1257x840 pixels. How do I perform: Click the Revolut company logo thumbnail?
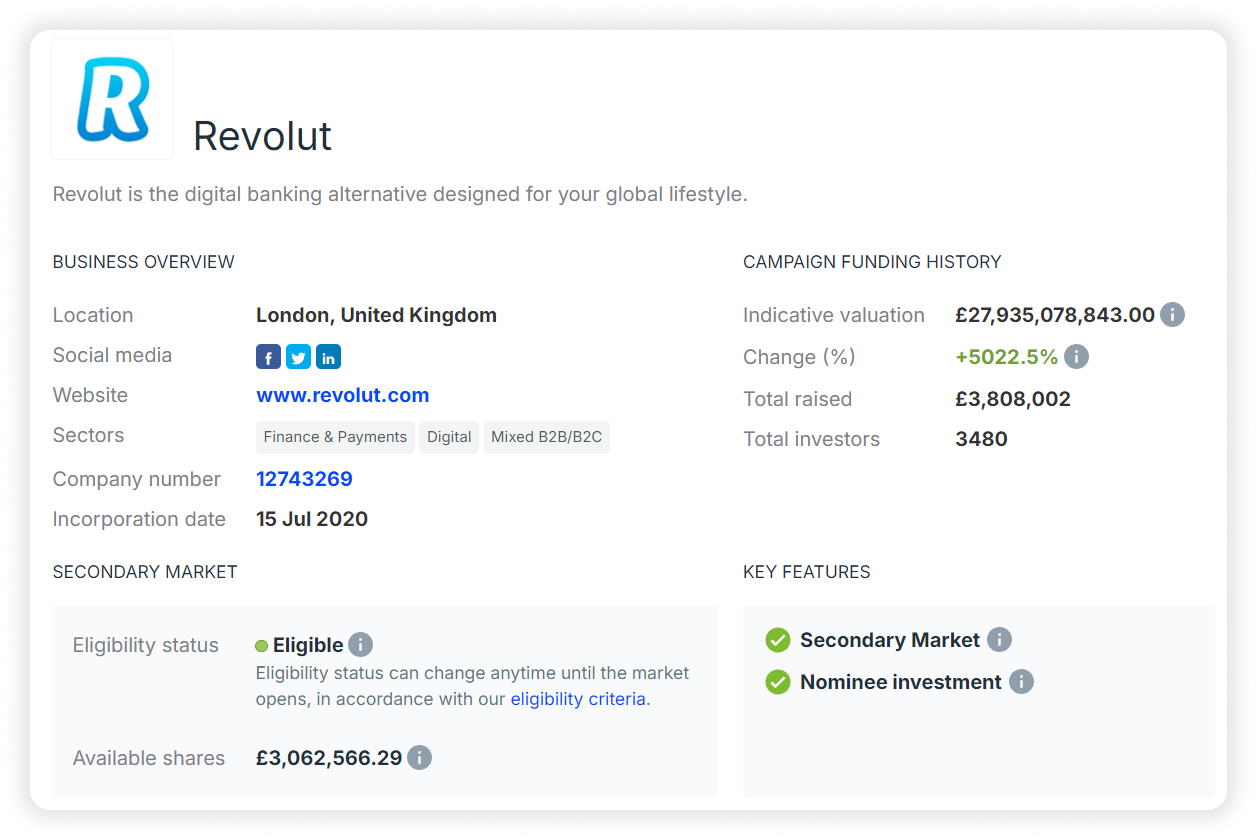pos(111,97)
